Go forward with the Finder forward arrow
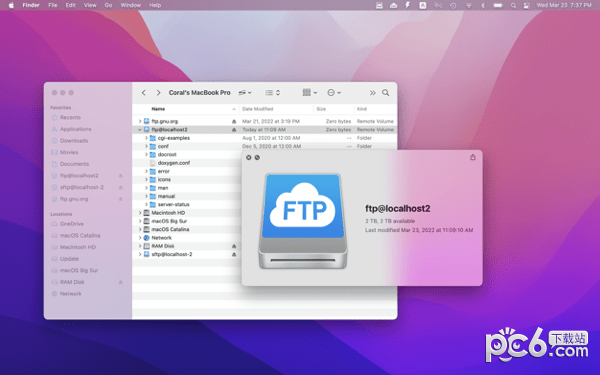Viewport: 600px width, 375px height. [x=158, y=93]
